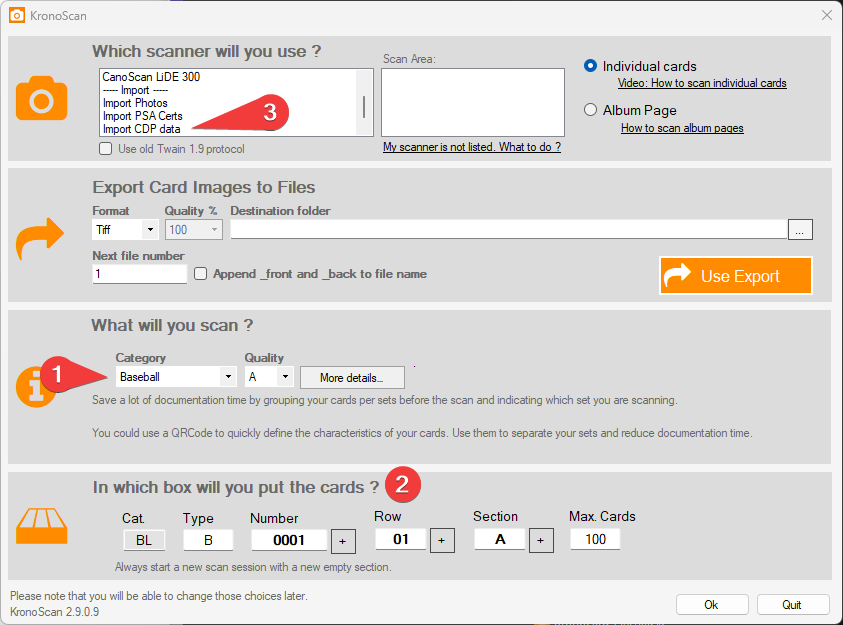Screen dimensions: 843x625
Task: Open the My scanner is not listed link
Action: [x=471, y=147]
